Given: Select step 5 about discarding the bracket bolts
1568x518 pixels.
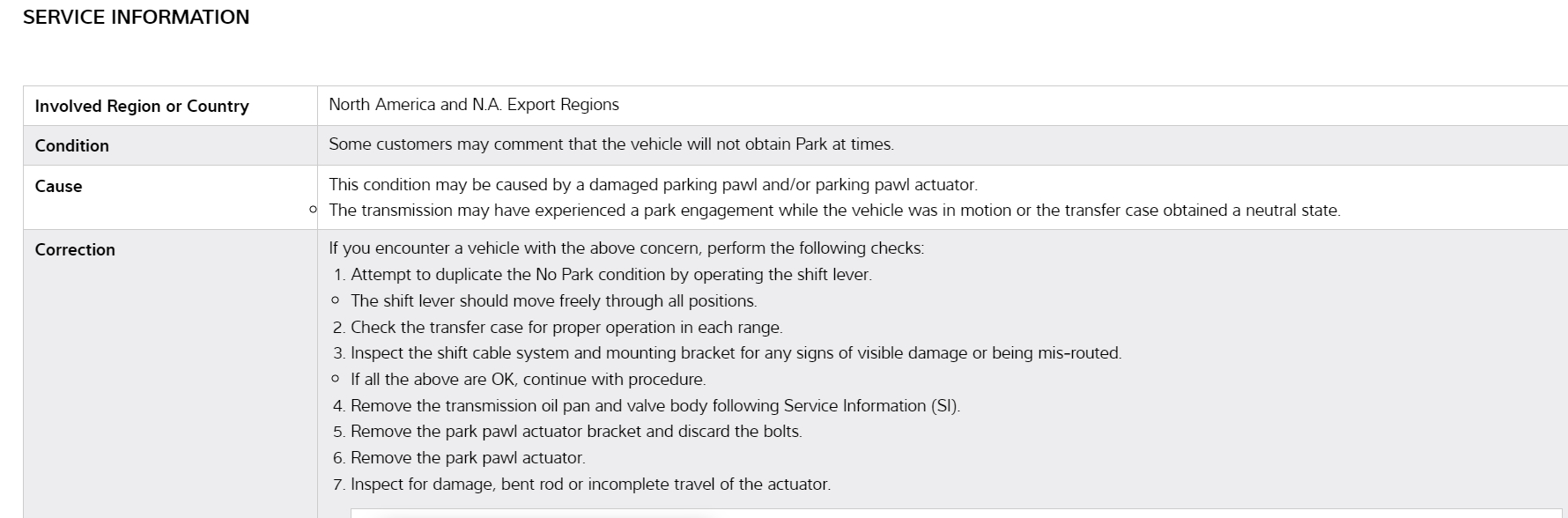Looking at the screenshot, I should point(575,432).
